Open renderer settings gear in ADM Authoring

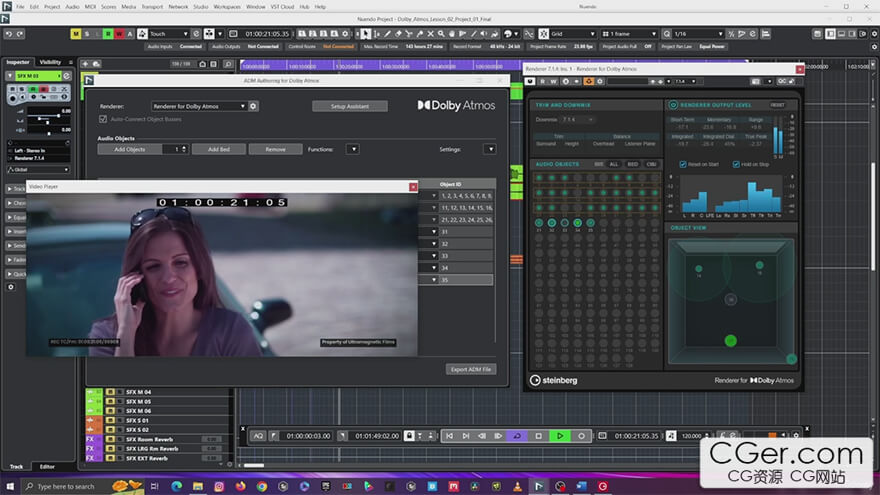pos(254,106)
